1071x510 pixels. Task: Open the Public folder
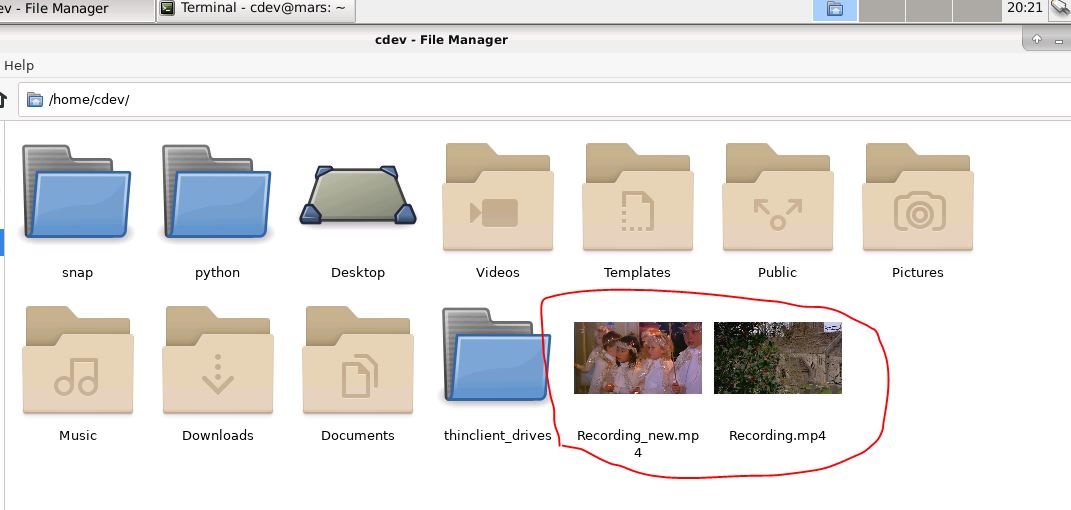point(777,197)
